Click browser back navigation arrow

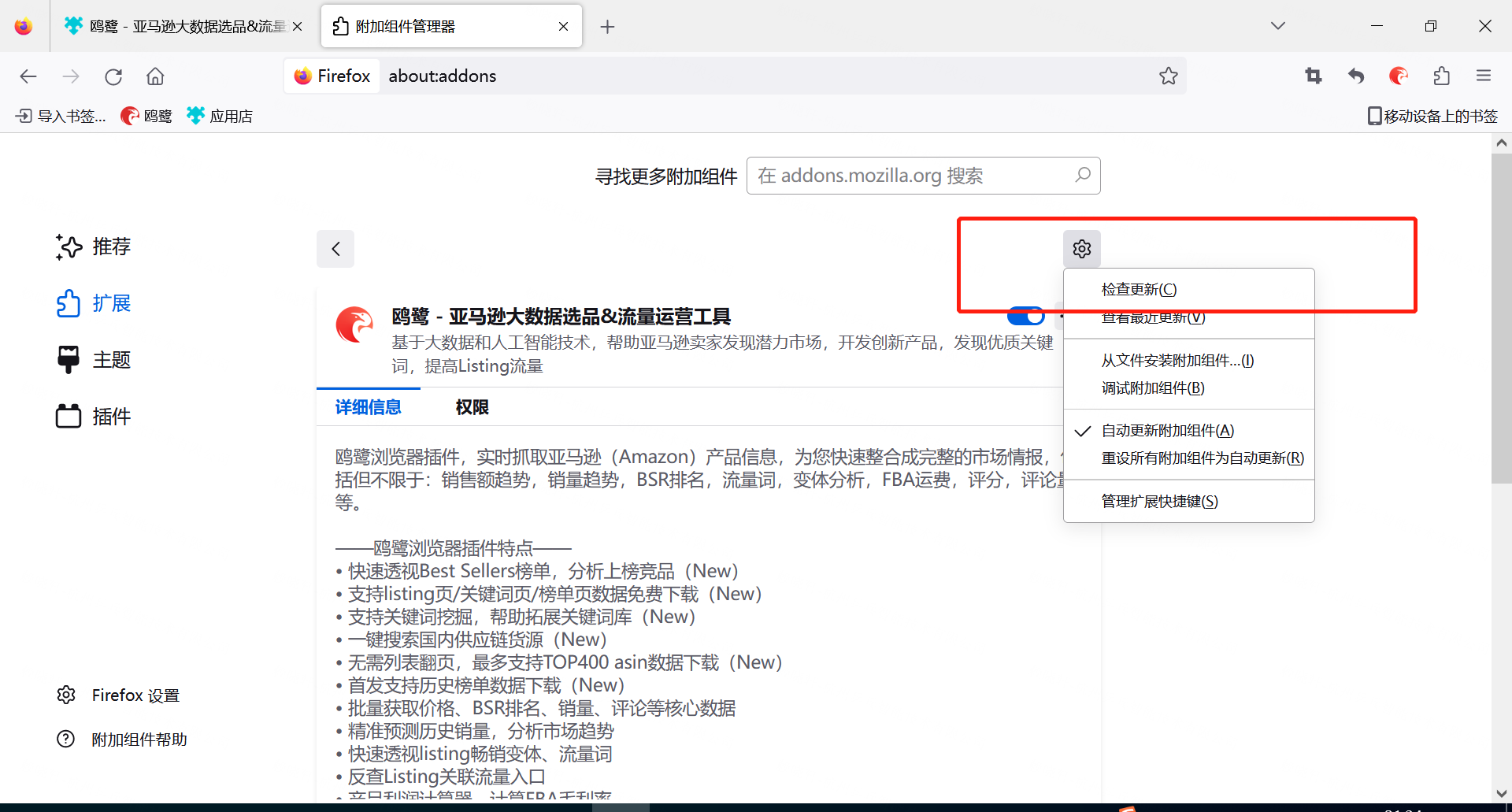pos(28,76)
